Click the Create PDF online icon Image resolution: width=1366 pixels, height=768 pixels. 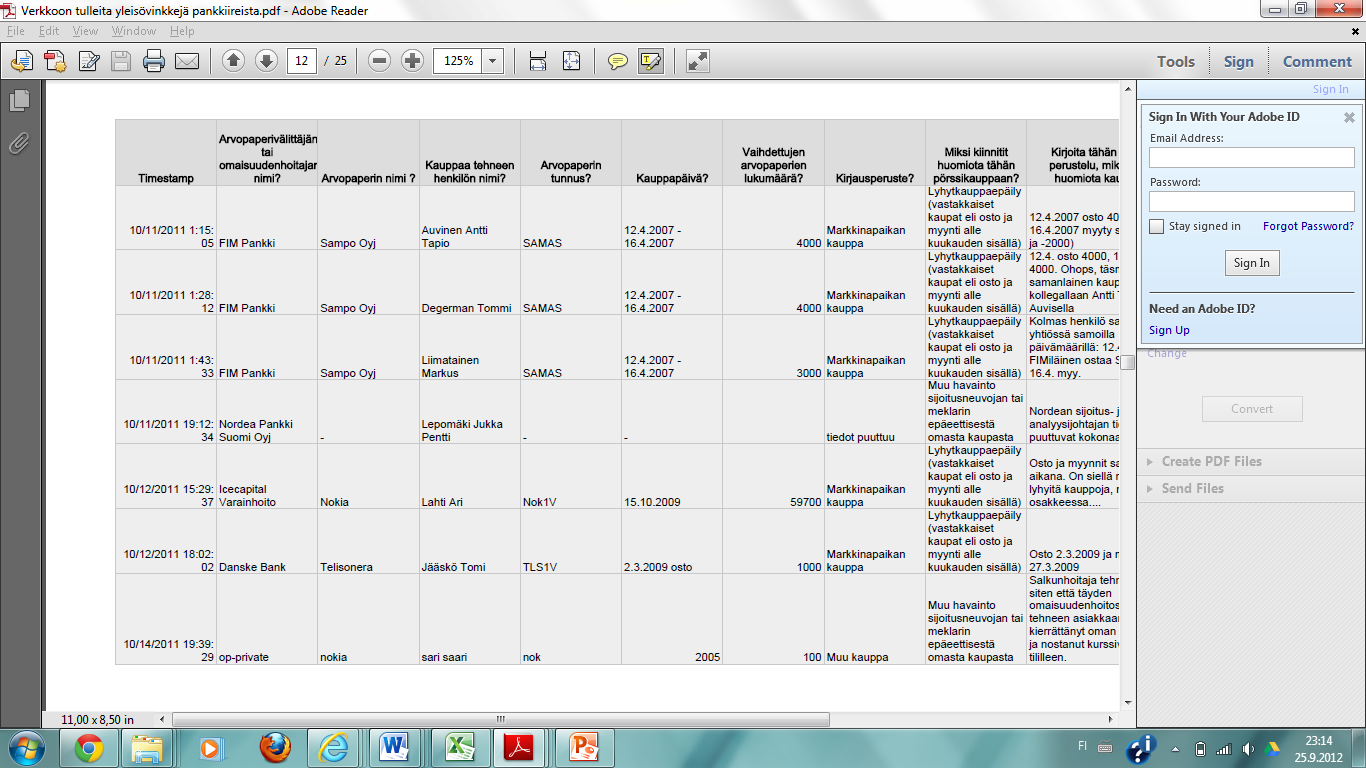[x=55, y=62]
